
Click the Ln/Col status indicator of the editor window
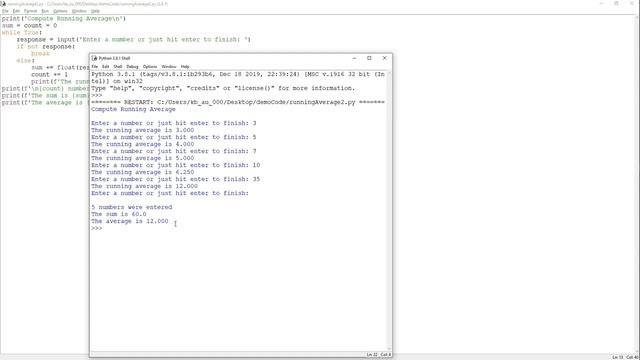625,357
